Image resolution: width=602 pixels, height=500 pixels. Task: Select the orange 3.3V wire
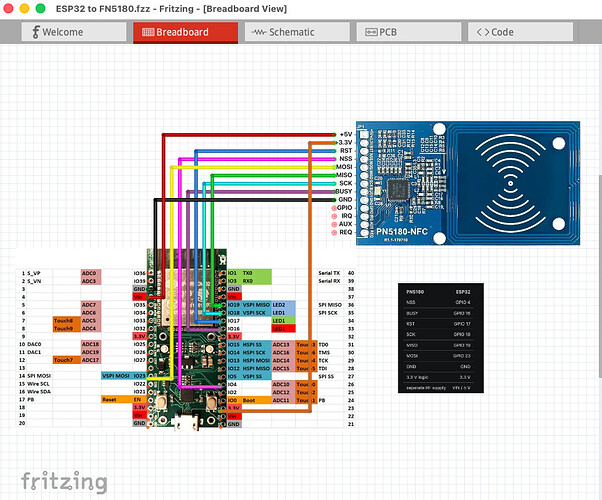coord(309,276)
